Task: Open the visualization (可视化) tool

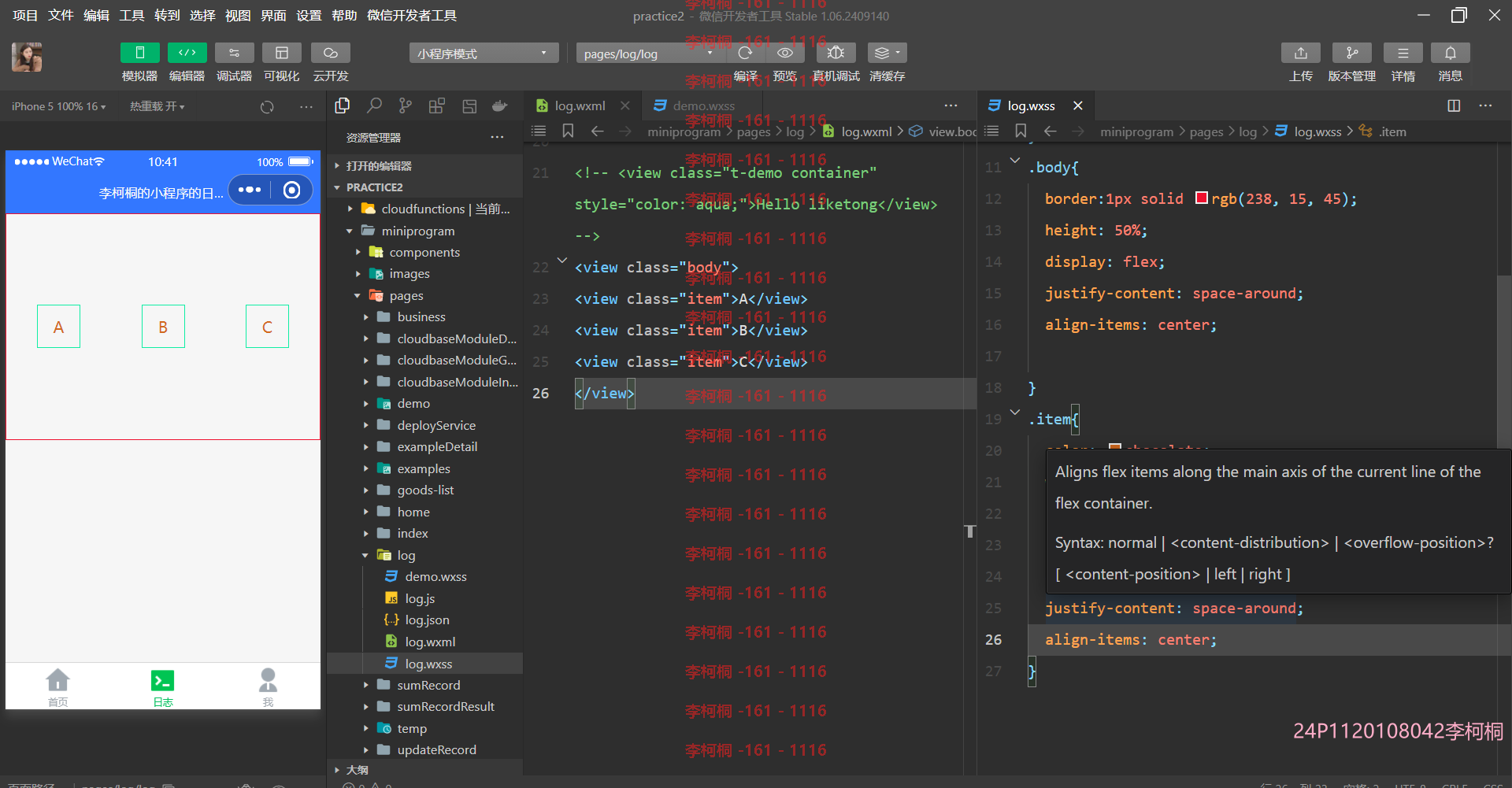Action: click(x=281, y=53)
